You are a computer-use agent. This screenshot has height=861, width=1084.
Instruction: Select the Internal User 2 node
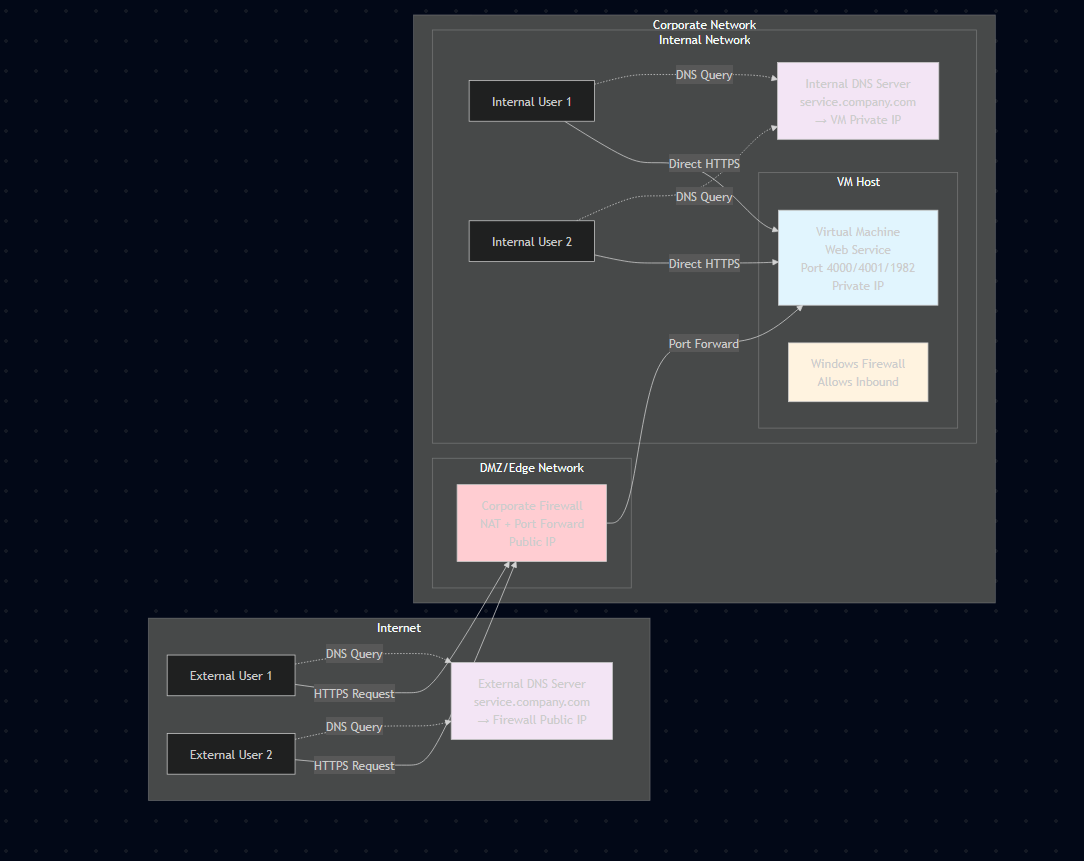pyautogui.click(x=532, y=241)
